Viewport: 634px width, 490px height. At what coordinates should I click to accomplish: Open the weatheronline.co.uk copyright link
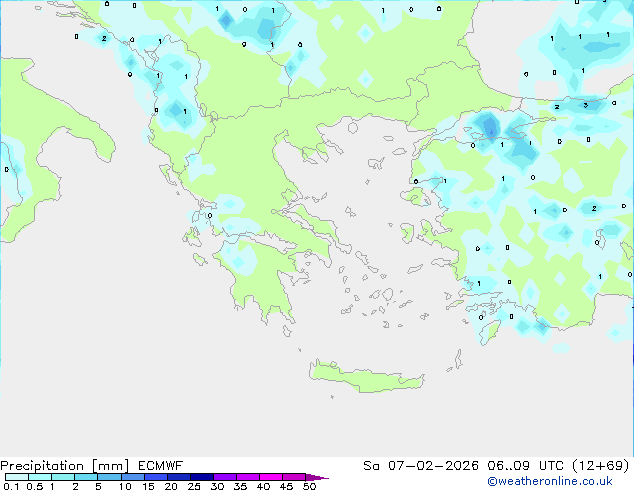tap(550, 482)
